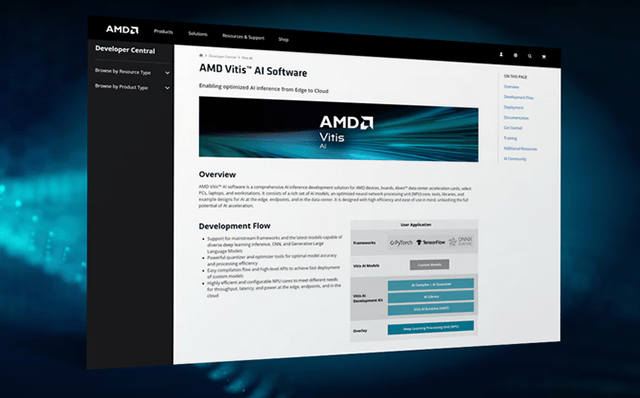The width and height of the screenshot is (640, 398).
Task: Click the AMD Vitis AI Software page title
Action: (253, 70)
